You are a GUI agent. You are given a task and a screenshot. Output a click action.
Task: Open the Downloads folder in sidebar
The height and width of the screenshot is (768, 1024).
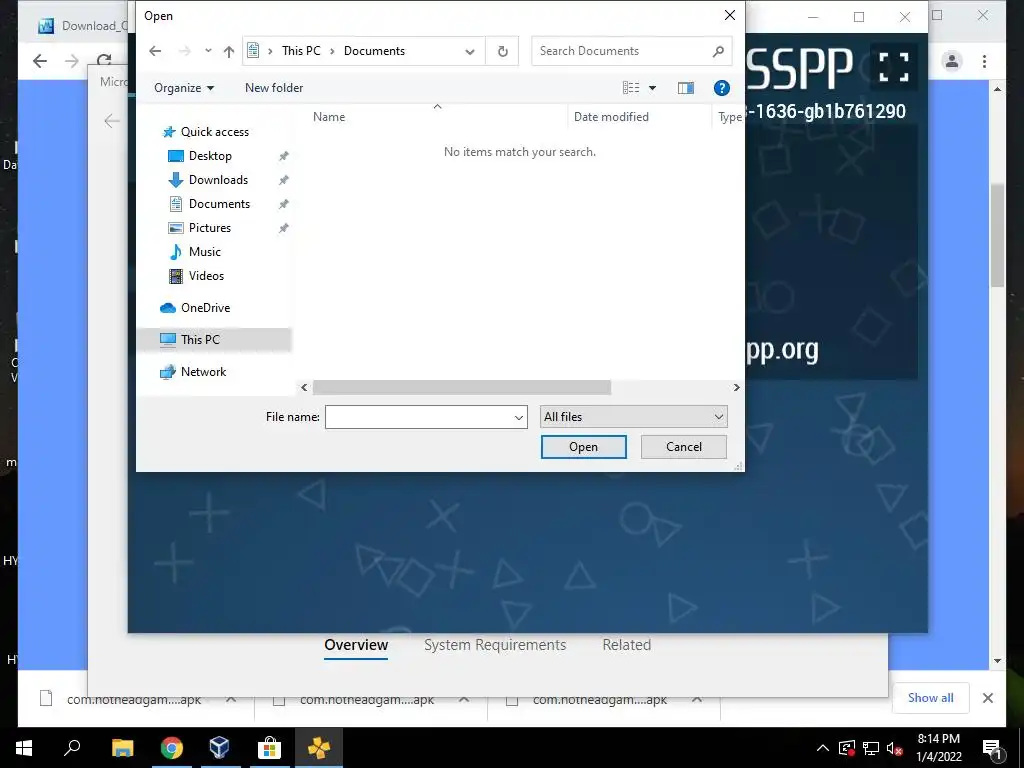pyautogui.click(x=218, y=180)
